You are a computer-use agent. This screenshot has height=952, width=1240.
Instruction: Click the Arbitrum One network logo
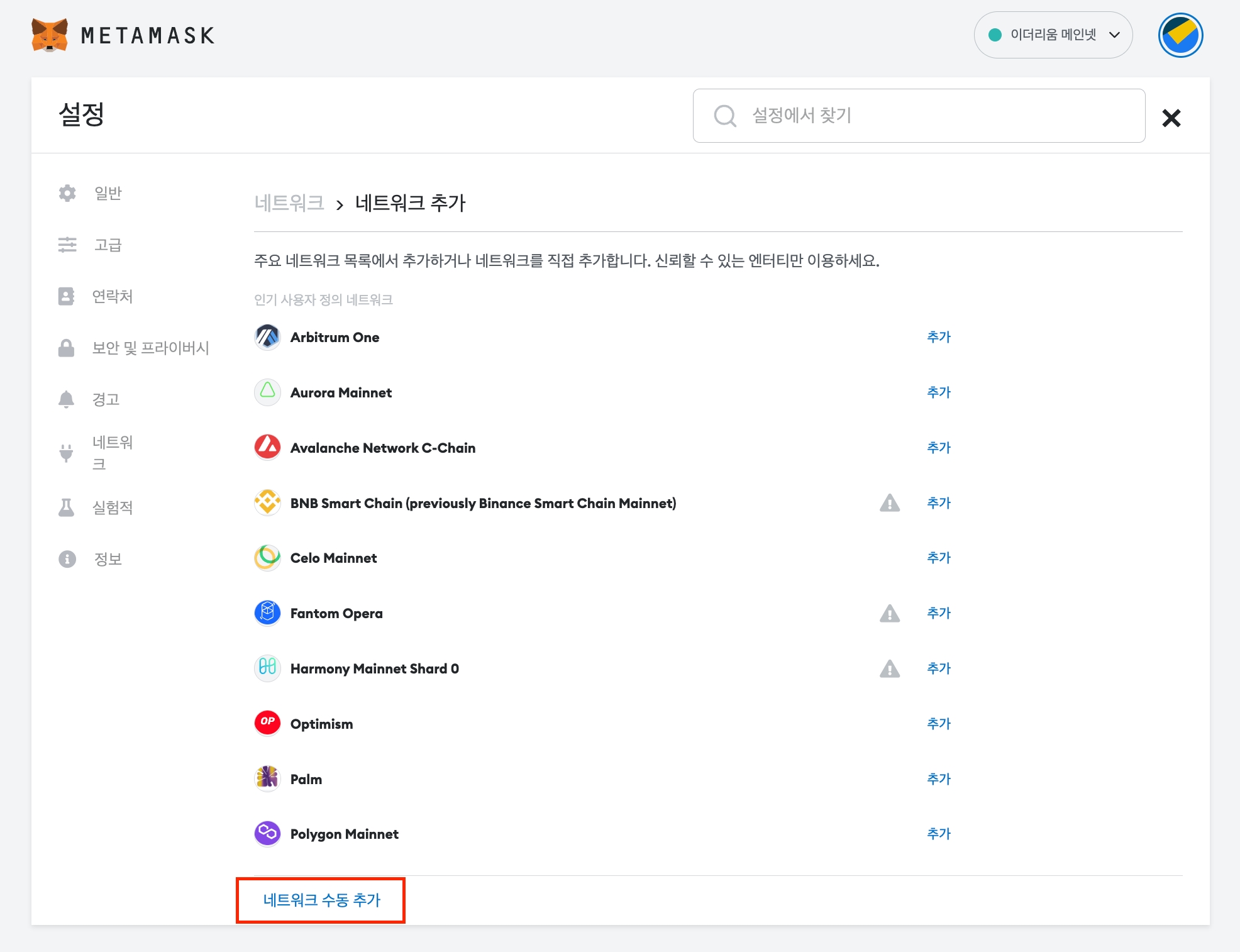(267, 337)
